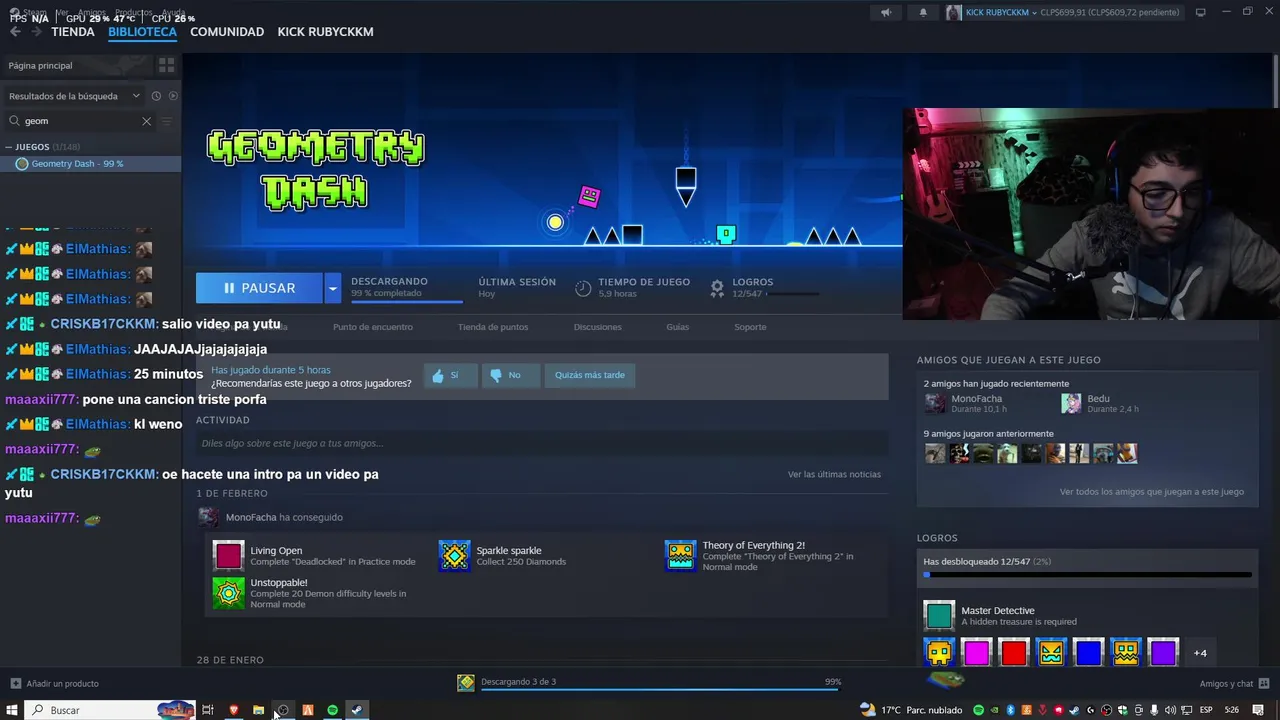
Task: Open the COMUNIDAD tab
Action: click(227, 32)
